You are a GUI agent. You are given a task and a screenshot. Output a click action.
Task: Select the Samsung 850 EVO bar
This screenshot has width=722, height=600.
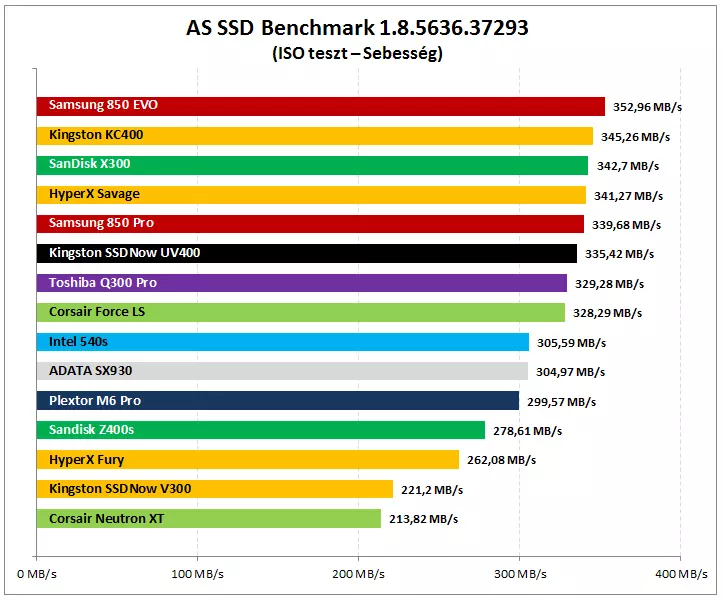point(320,106)
